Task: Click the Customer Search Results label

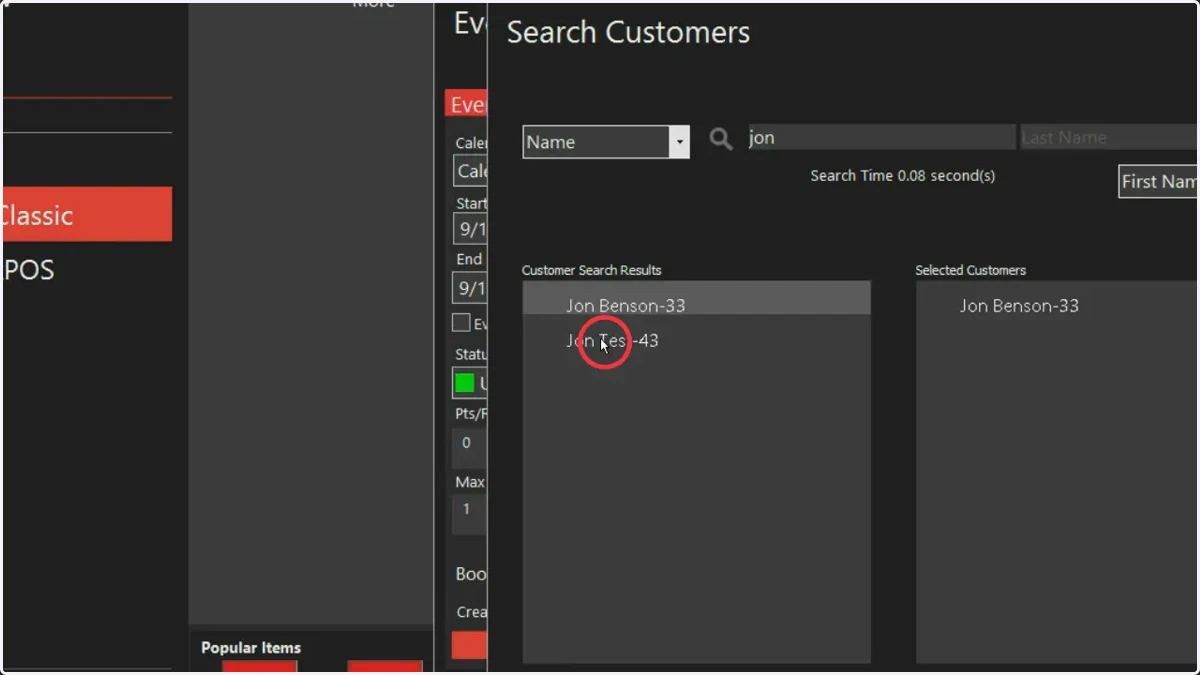Action: tap(591, 270)
